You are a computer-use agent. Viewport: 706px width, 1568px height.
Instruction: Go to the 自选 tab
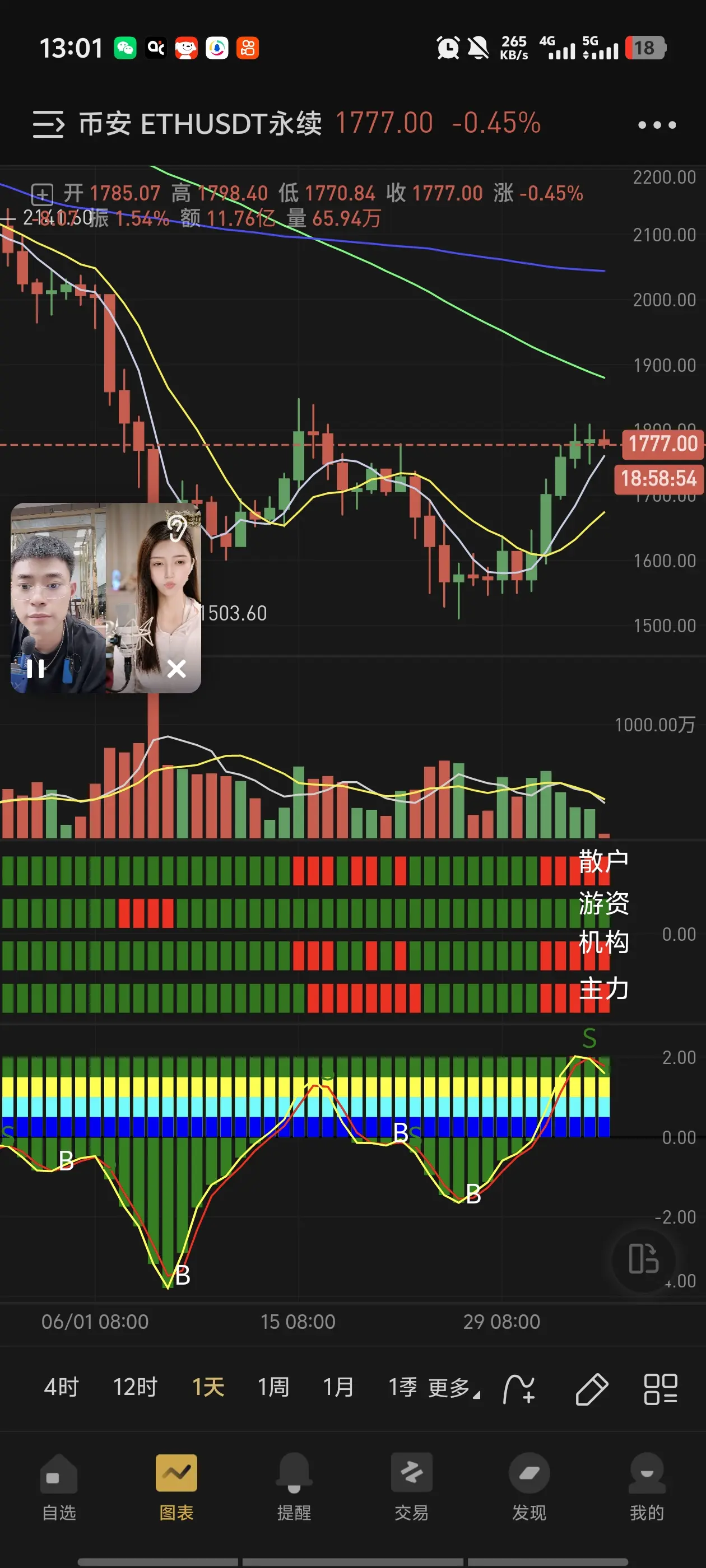pos(58,1487)
